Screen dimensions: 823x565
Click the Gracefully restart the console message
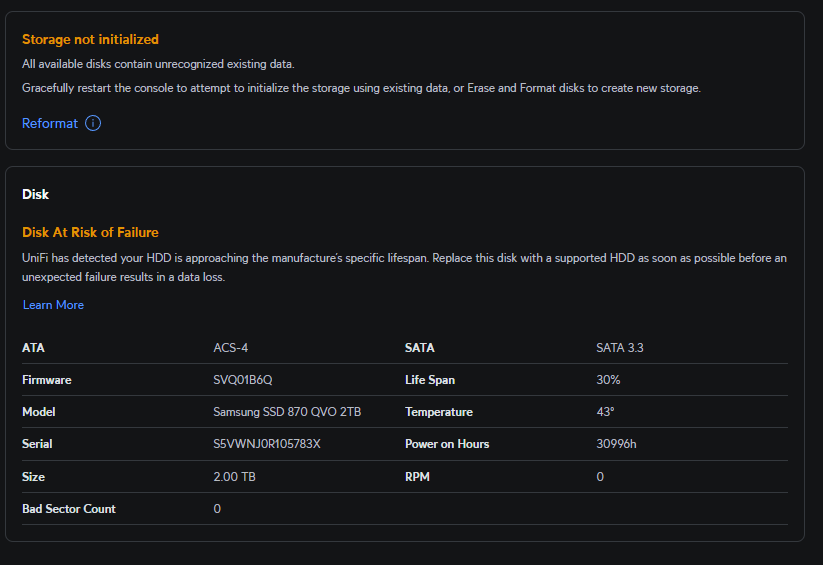[x=361, y=88]
